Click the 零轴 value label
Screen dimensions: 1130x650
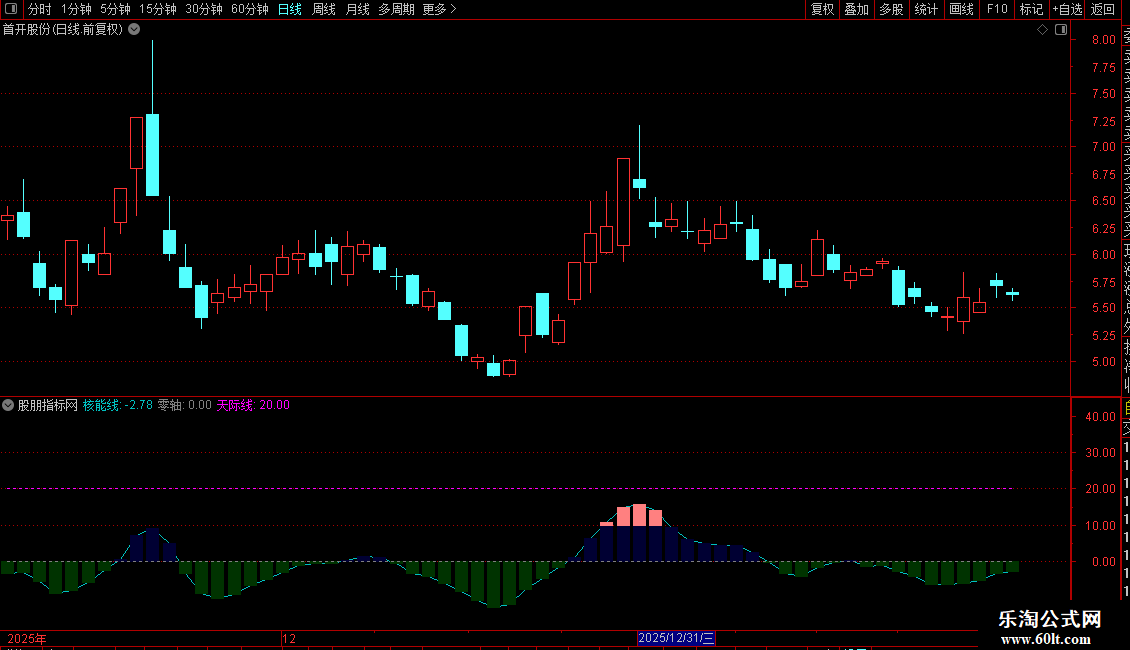point(184,405)
